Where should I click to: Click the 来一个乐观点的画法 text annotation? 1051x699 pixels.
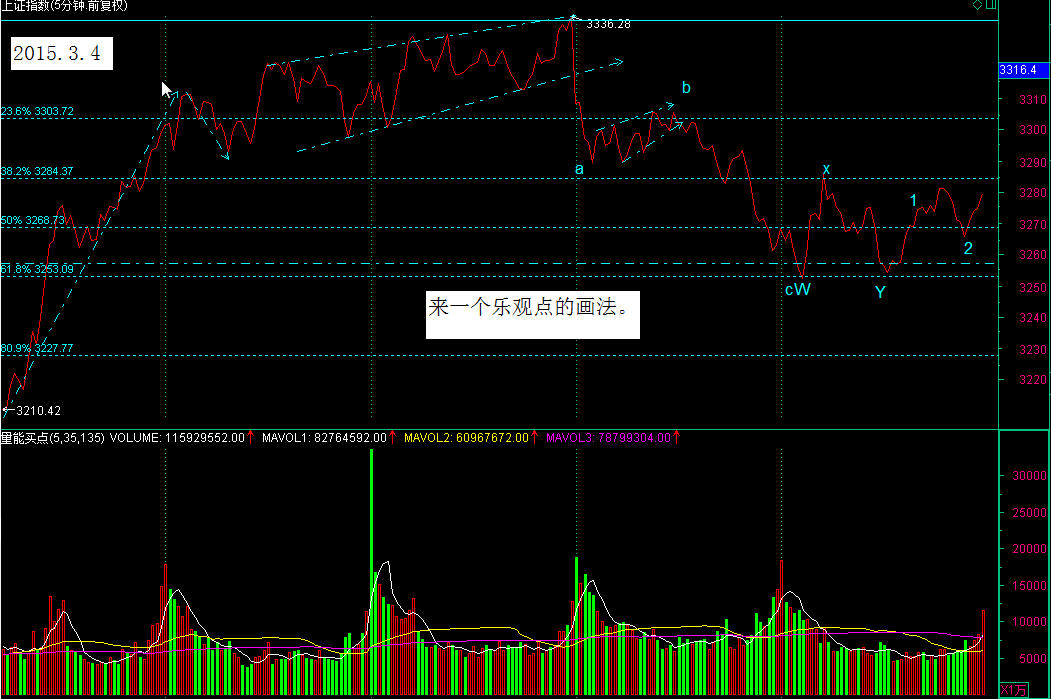(532, 308)
